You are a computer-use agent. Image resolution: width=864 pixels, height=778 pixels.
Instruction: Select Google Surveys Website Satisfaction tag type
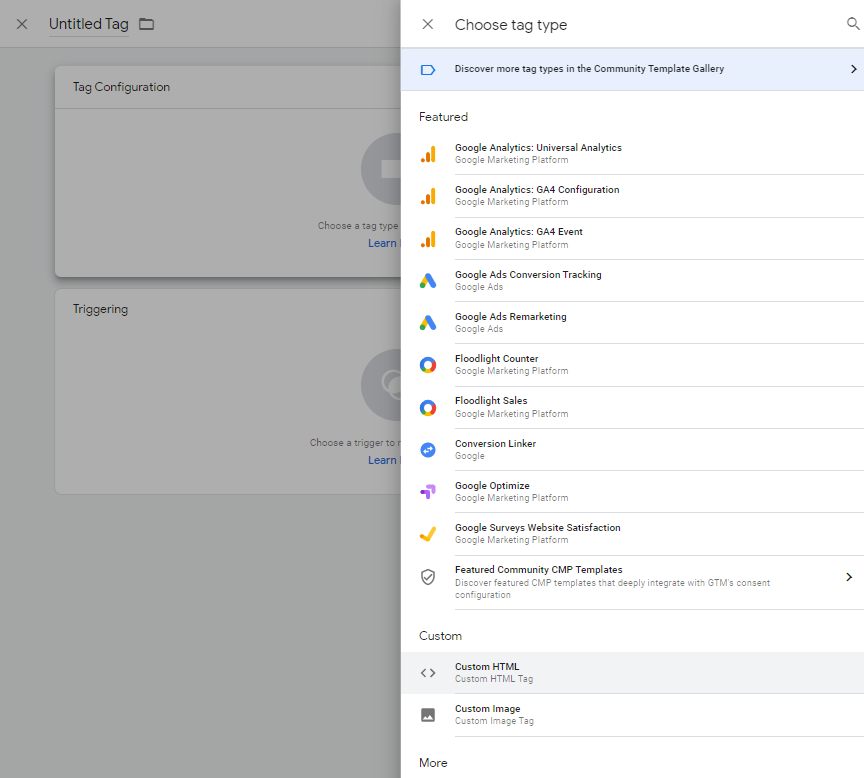pos(633,534)
